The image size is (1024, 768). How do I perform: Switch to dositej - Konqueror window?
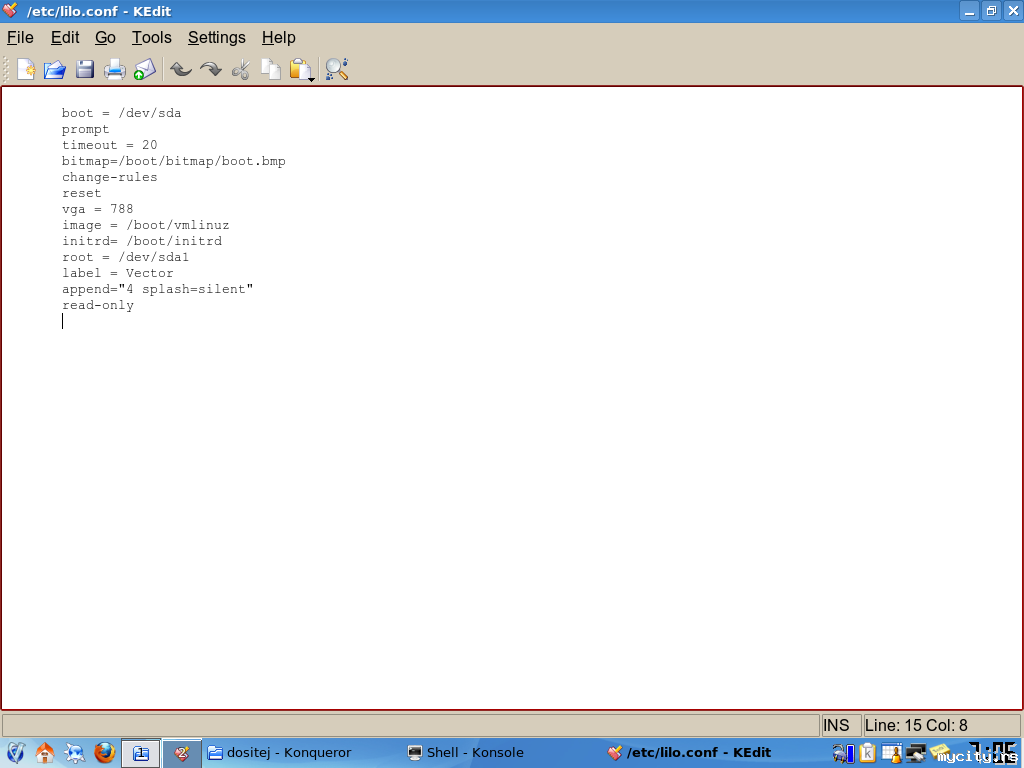280,753
